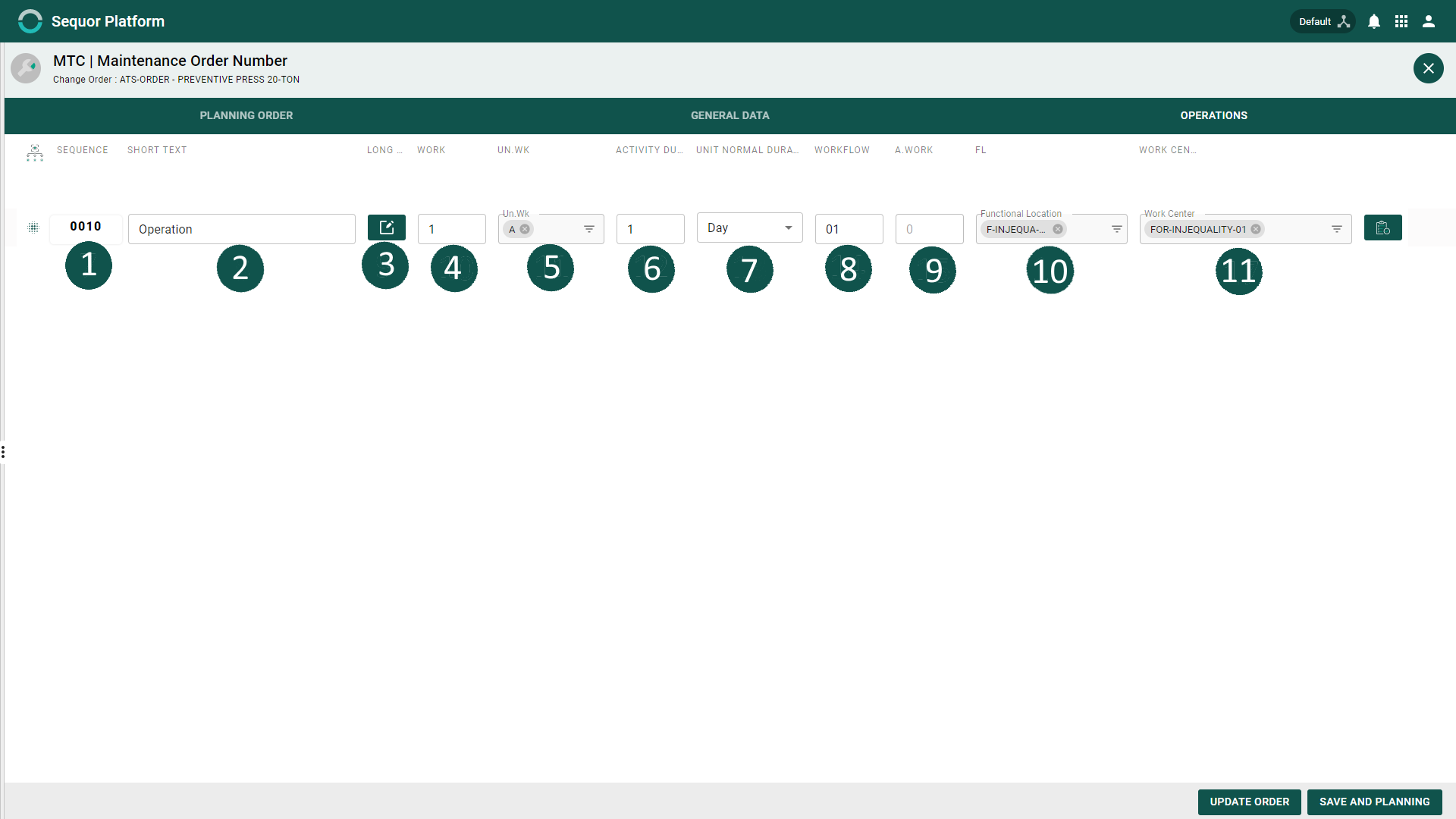This screenshot has width=1456, height=819.
Task: Click the Update Order button
Action: pos(1249,802)
